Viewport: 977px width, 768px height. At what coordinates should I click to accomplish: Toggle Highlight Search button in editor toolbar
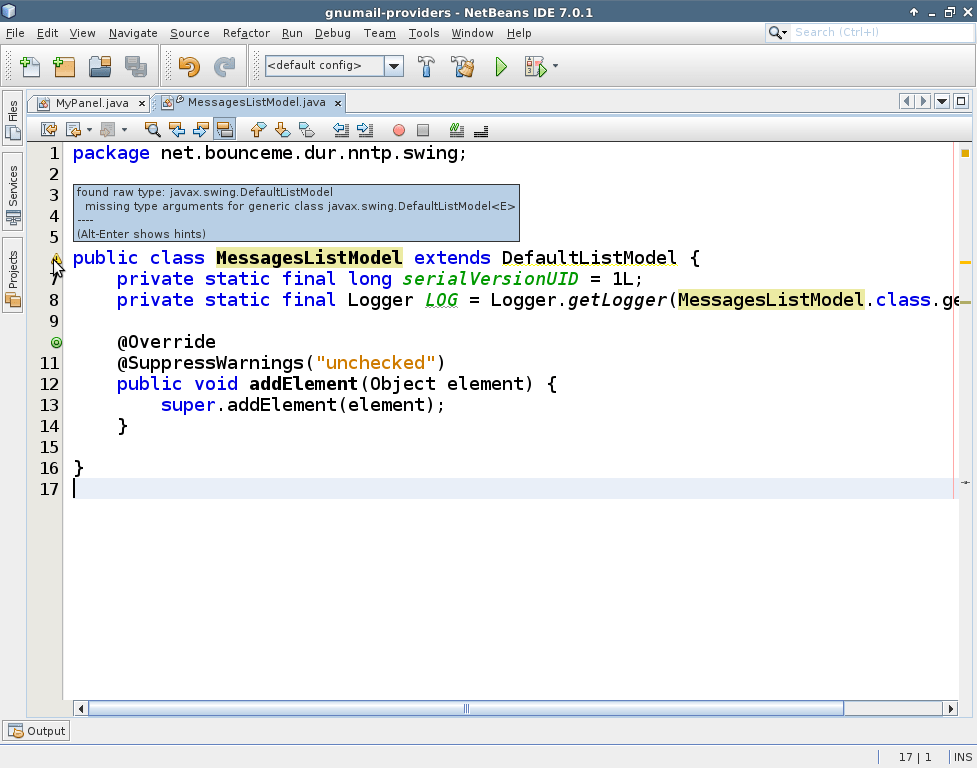(x=224, y=129)
